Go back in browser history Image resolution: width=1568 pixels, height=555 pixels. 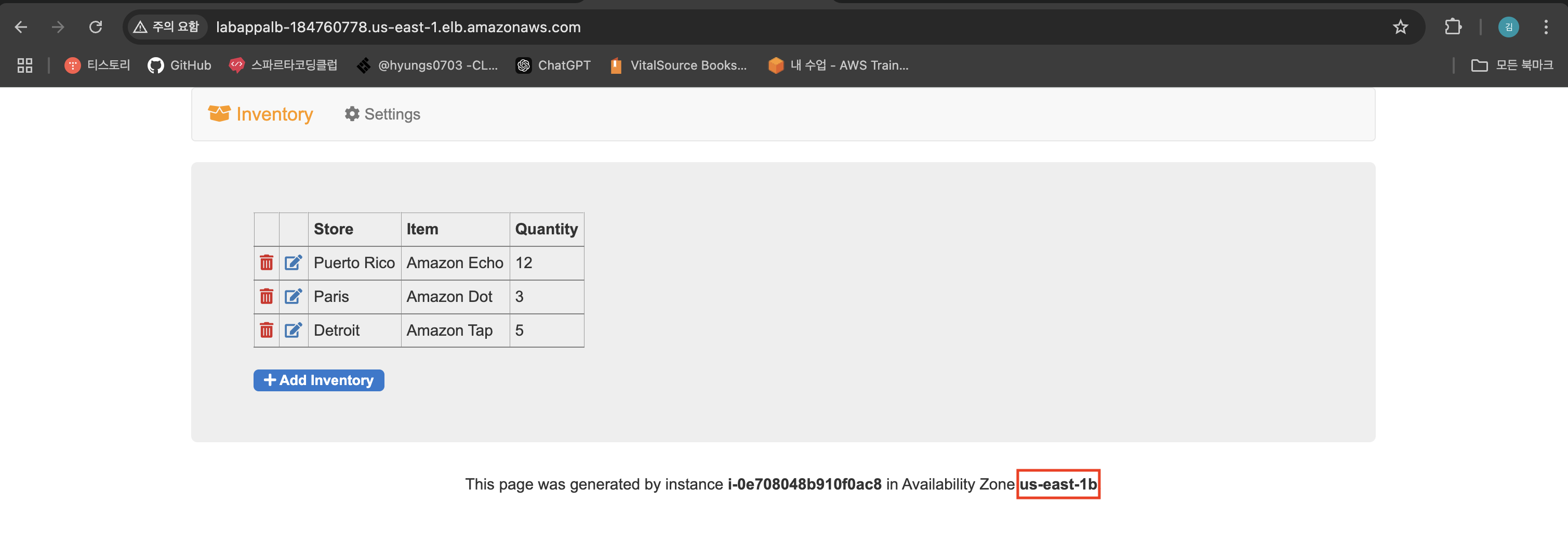(21, 28)
